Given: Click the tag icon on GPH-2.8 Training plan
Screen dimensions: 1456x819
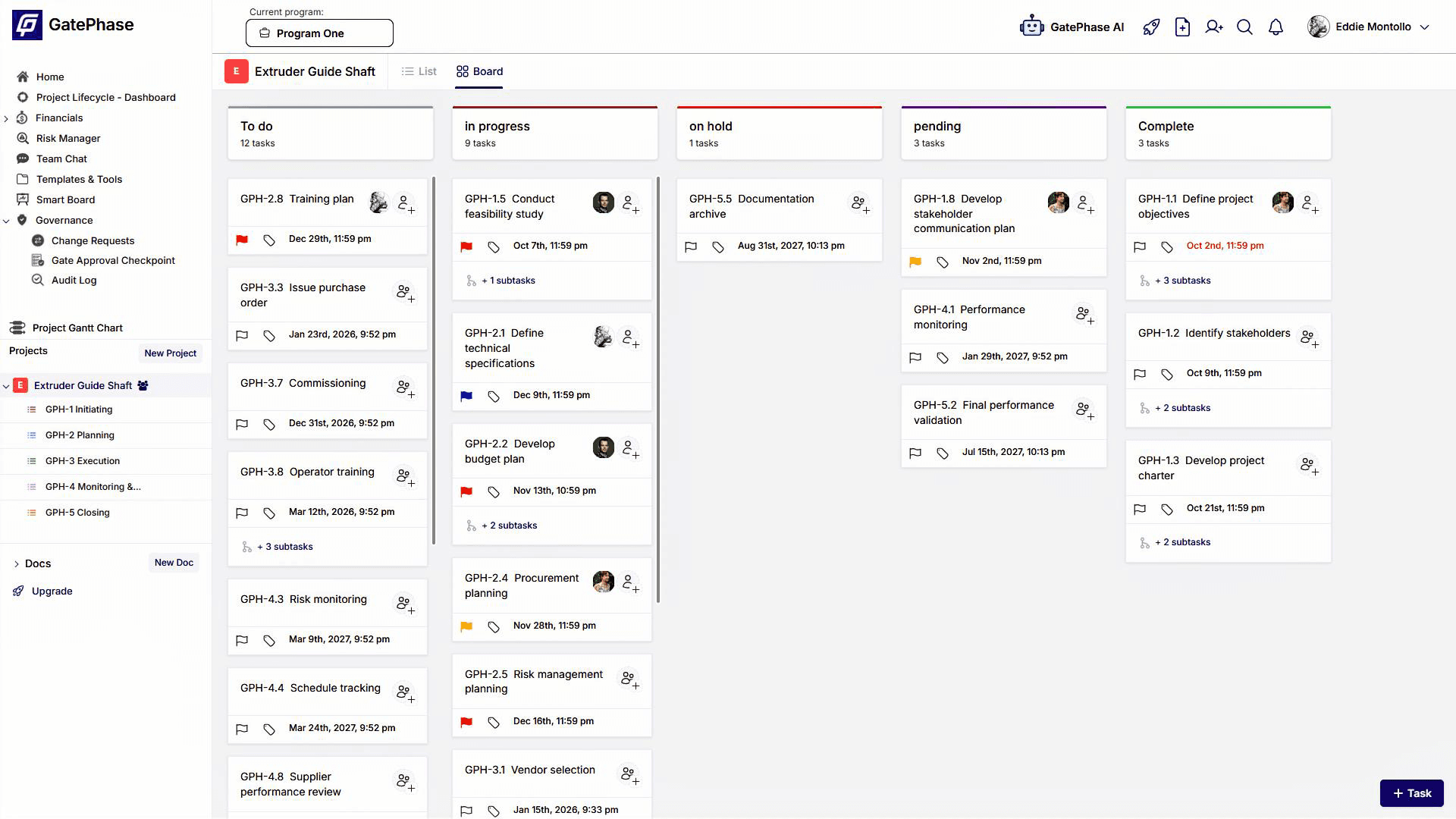Looking at the screenshot, I should [269, 240].
